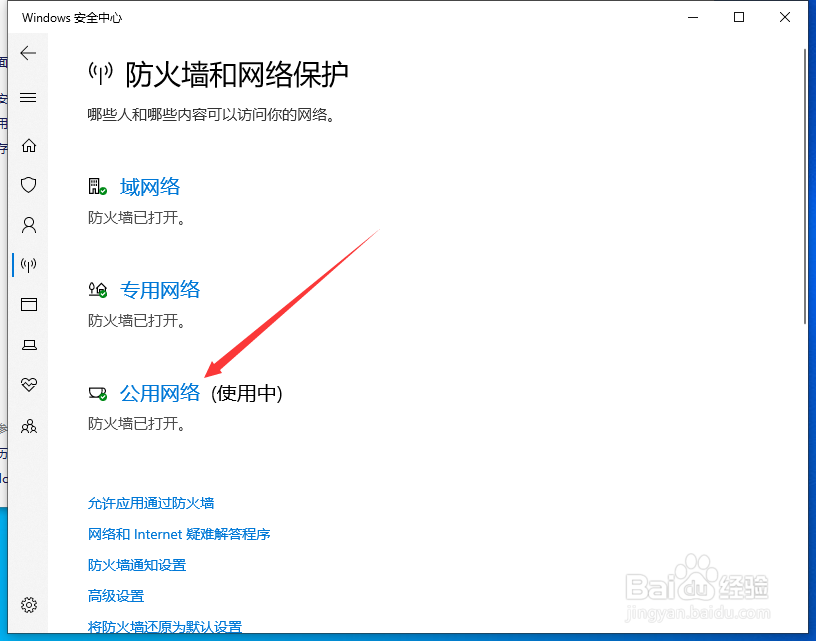Open Virus & threat protection shield icon
Screen dimensions: 816x641
click(x=28, y=185)
